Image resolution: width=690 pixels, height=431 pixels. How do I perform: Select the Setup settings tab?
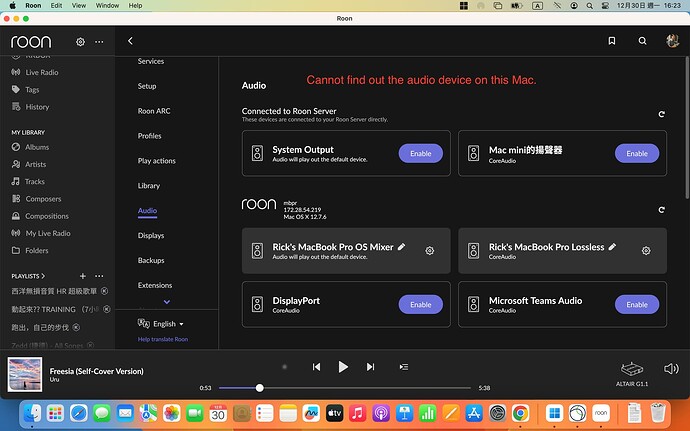pyautogui.click(x=147, y=86)
